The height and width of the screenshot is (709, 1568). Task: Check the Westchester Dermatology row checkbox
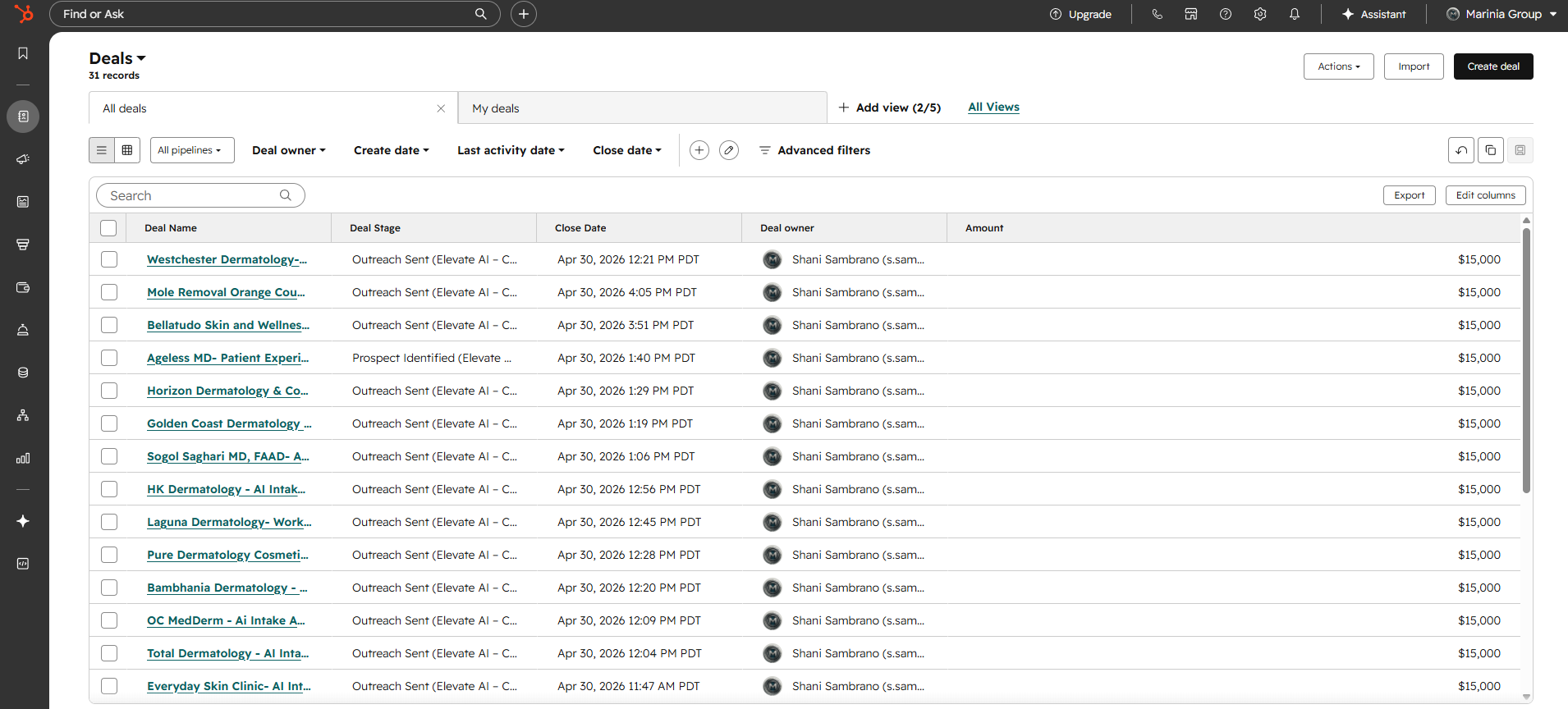[x=109, y=259]
